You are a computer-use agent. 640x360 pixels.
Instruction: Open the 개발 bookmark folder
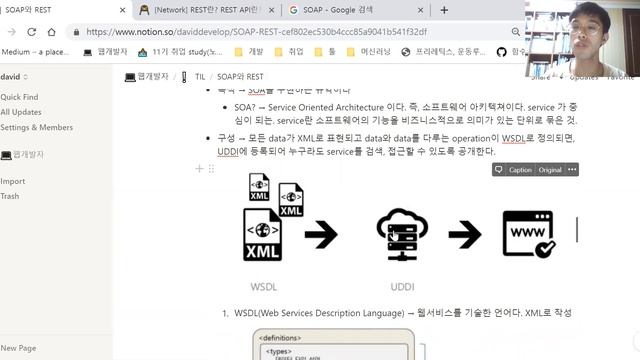tap(249, 52)
